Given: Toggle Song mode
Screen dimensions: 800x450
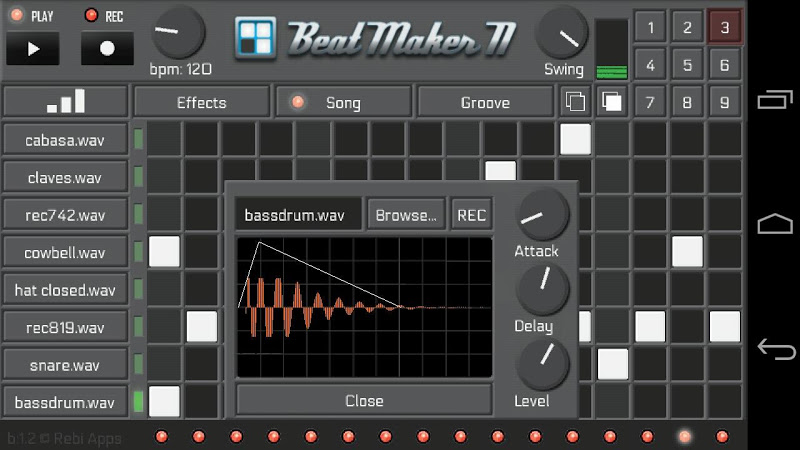Looking at the screenshot, I should tap(343, 103).
